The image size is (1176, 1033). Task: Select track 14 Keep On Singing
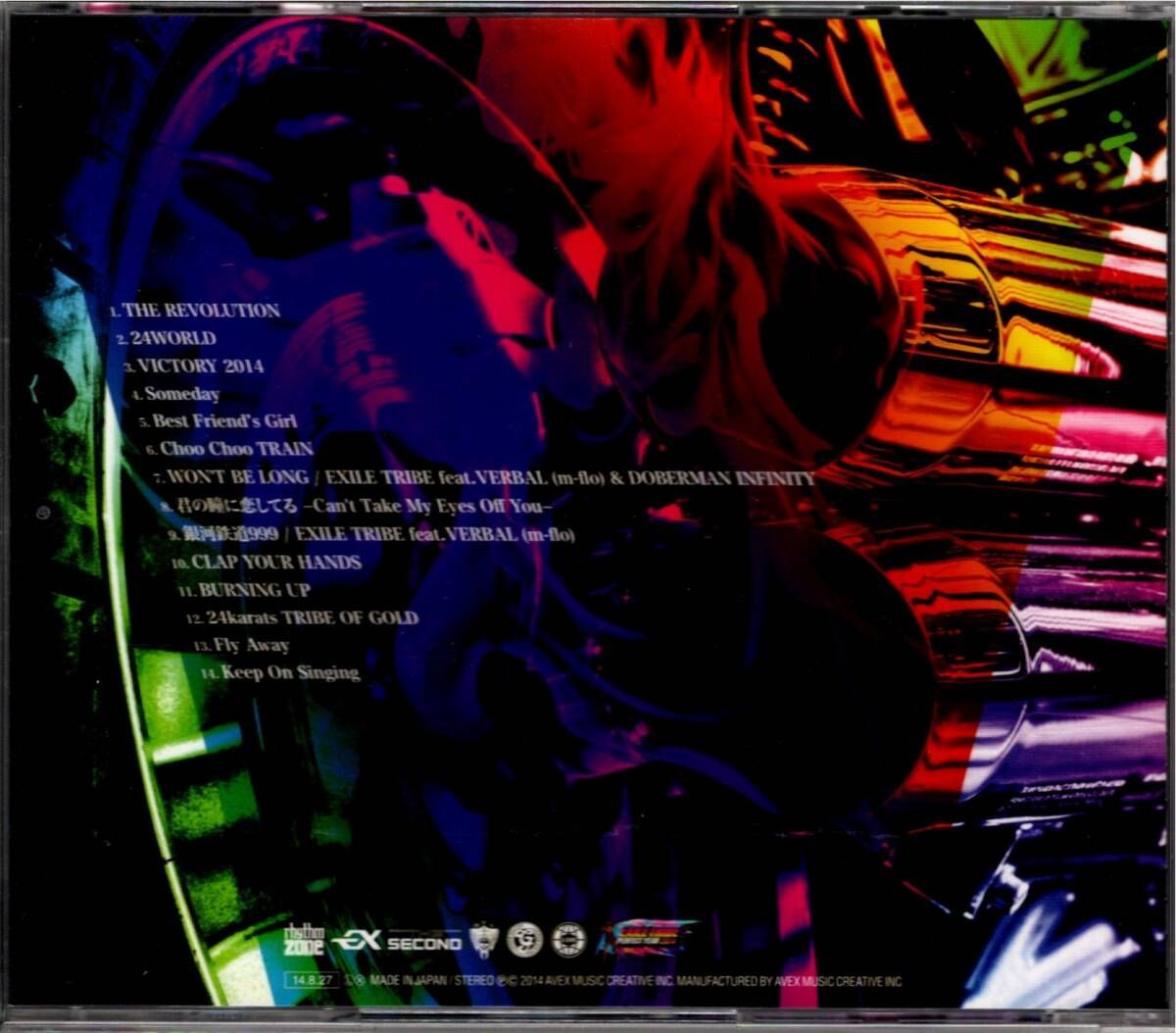click(280, 673)
